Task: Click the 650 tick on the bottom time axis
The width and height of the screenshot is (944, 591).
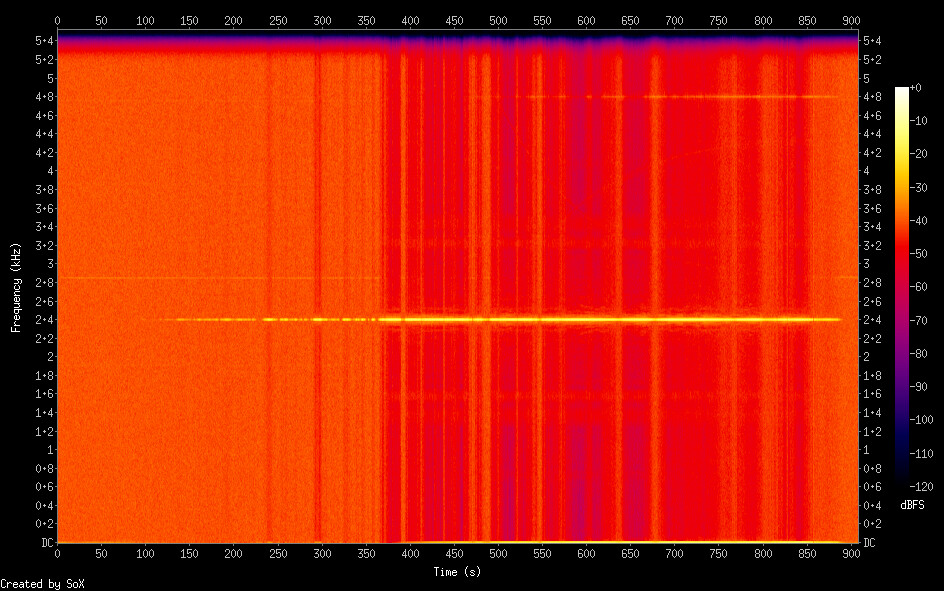Action: coord(631,553)
